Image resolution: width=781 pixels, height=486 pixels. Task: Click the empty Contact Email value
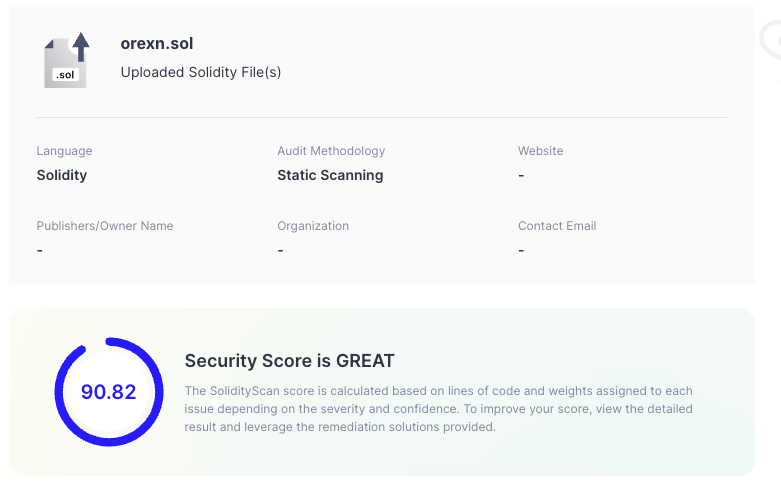[x=522, y=250]
